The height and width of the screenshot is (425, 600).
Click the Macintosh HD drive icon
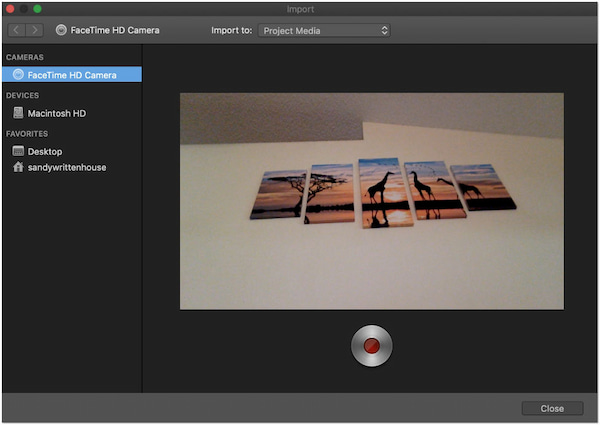click(18, 113)
